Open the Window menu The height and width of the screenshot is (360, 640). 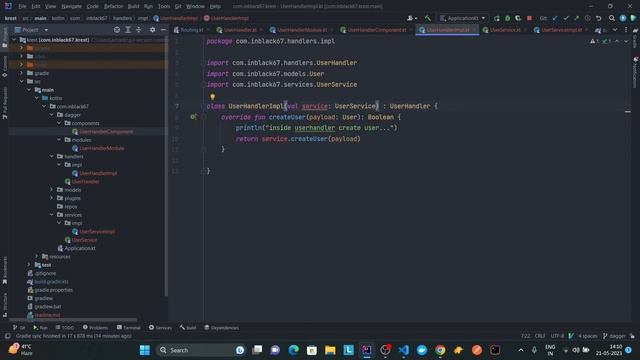click(x=195, y=6)
